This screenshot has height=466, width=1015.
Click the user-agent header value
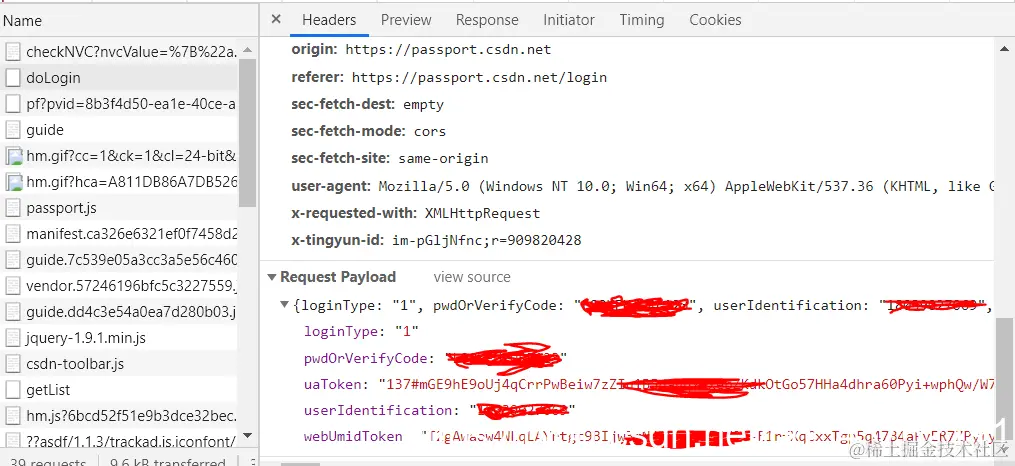pyautogui.click(x=686, y=186)
